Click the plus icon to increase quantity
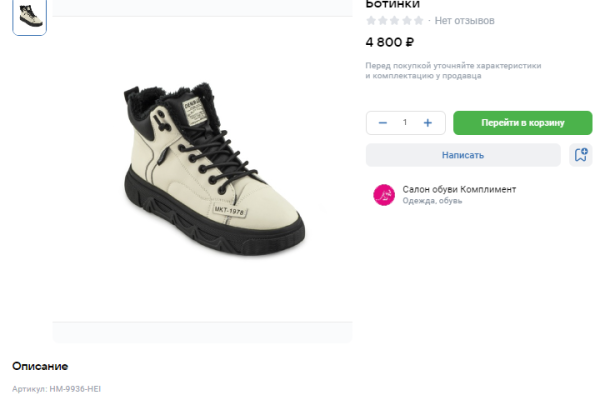Screen dimensions: 600x400 point(428,123)
